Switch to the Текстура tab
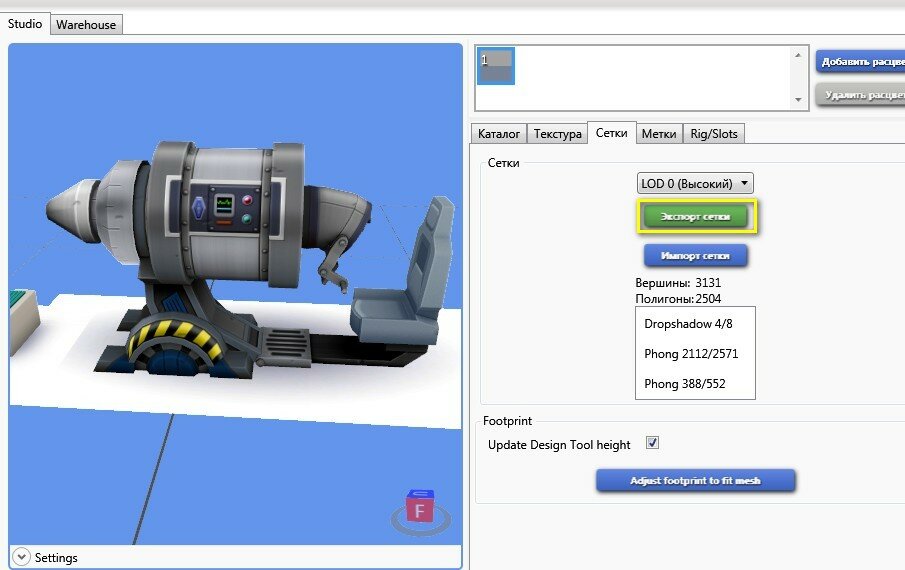The width and height of the screenshot is (905, 570). (x=557, y=134)
